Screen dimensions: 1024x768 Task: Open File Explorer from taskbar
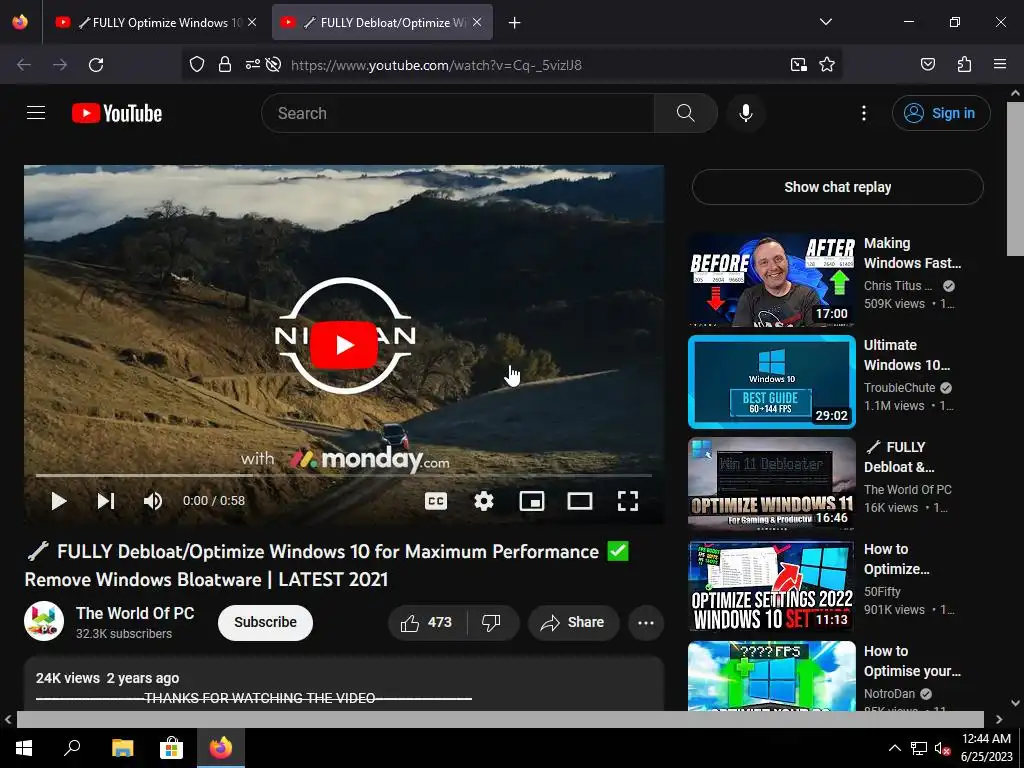[x=122, y=748]
